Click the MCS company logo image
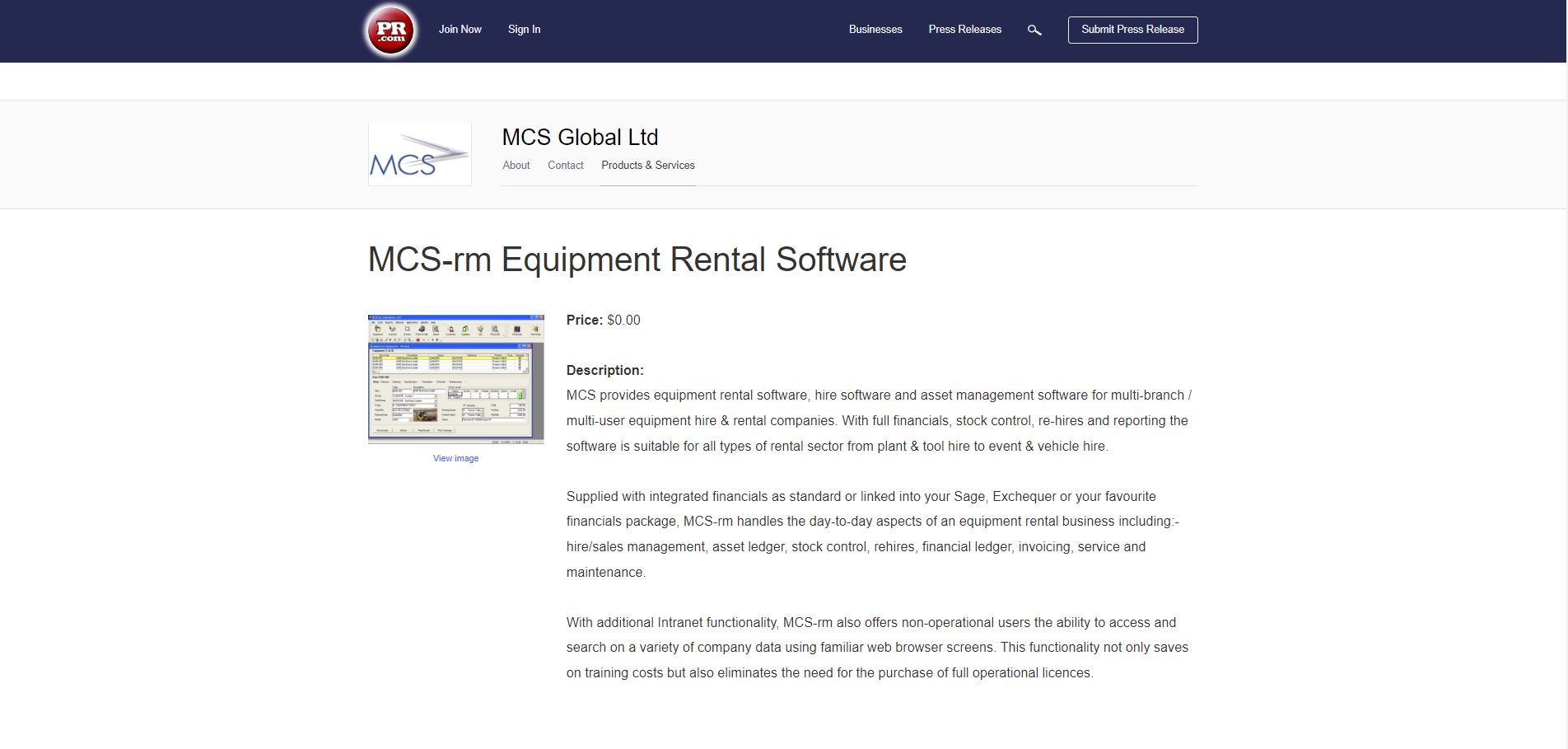 click(419, 153)
